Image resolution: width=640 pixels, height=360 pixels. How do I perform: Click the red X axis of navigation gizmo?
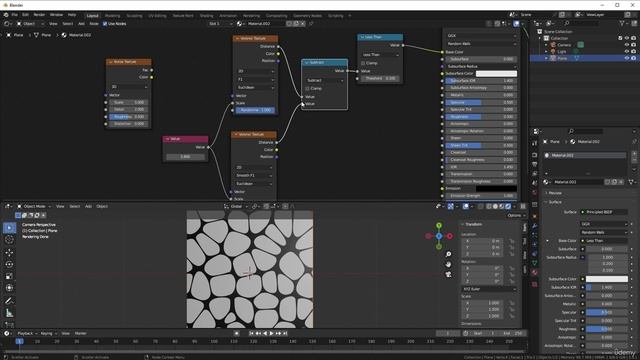click(x=449, y=236)
